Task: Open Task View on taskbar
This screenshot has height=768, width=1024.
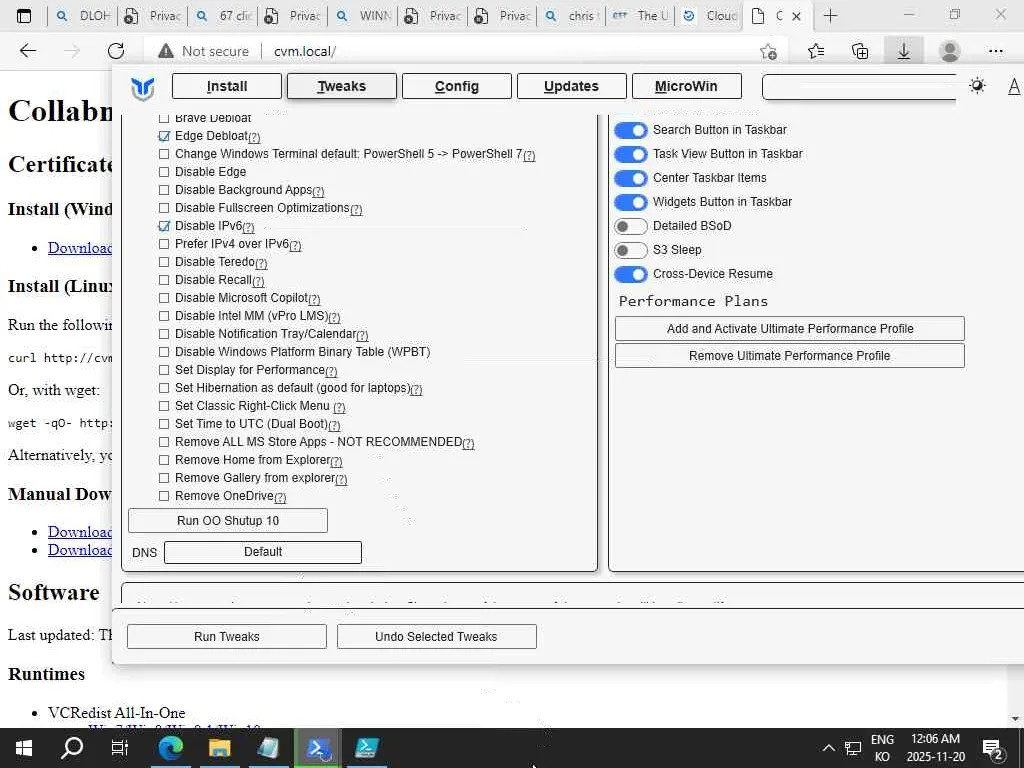Action: click(x=120, y=748)
